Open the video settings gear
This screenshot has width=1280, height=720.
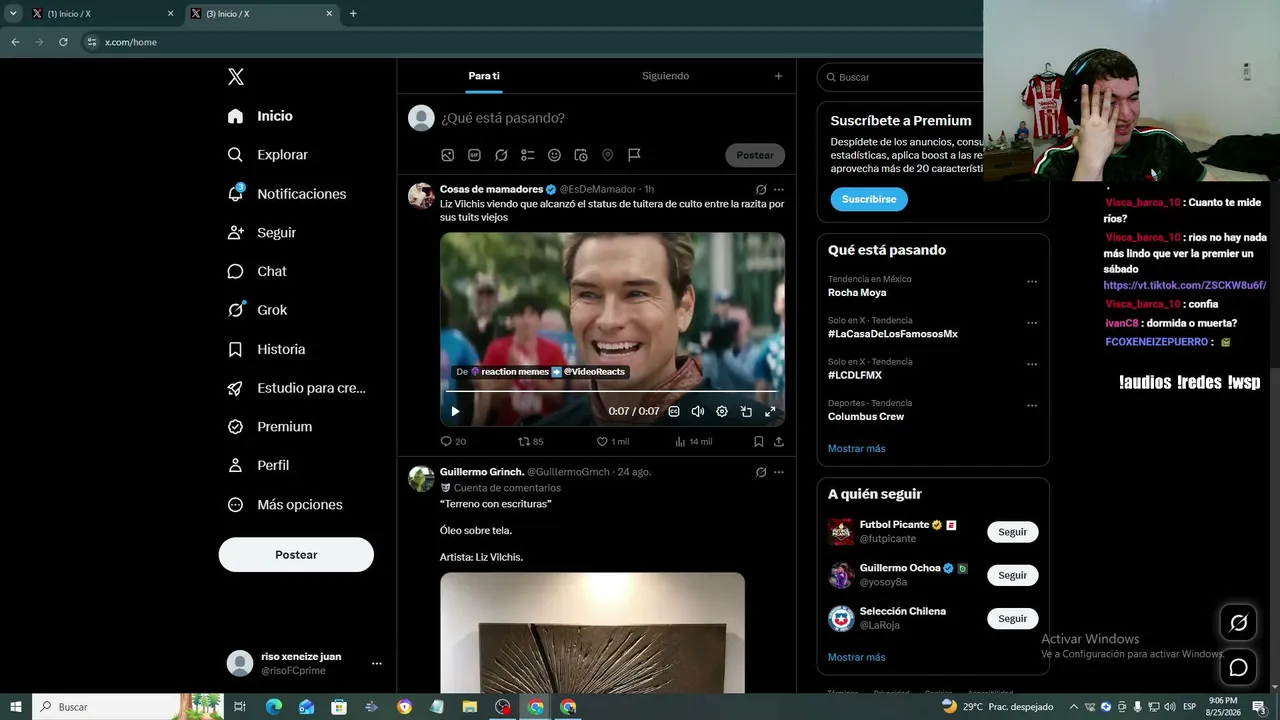tap(722, 411)
